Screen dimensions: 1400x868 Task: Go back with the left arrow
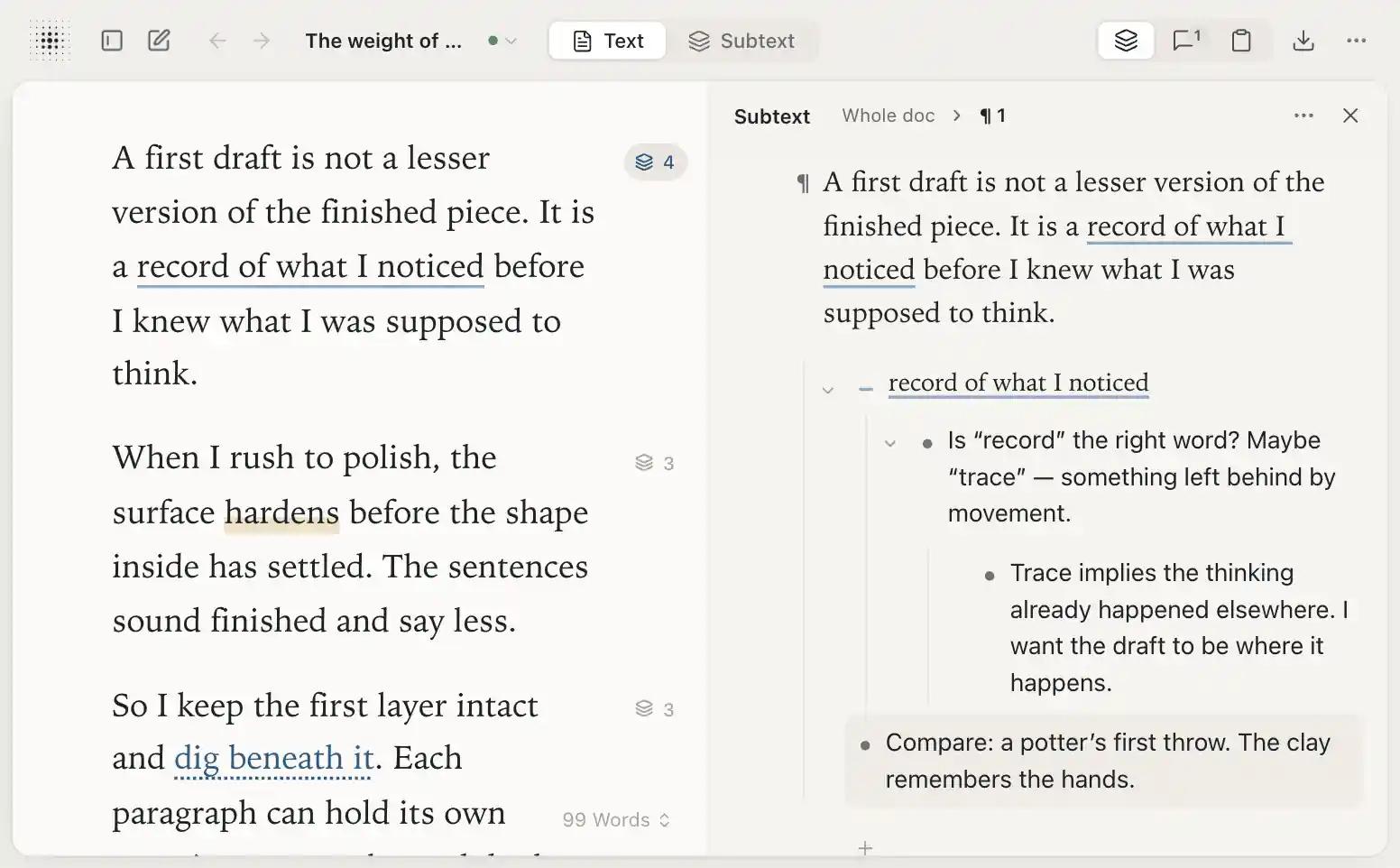(x=217, y=41)
